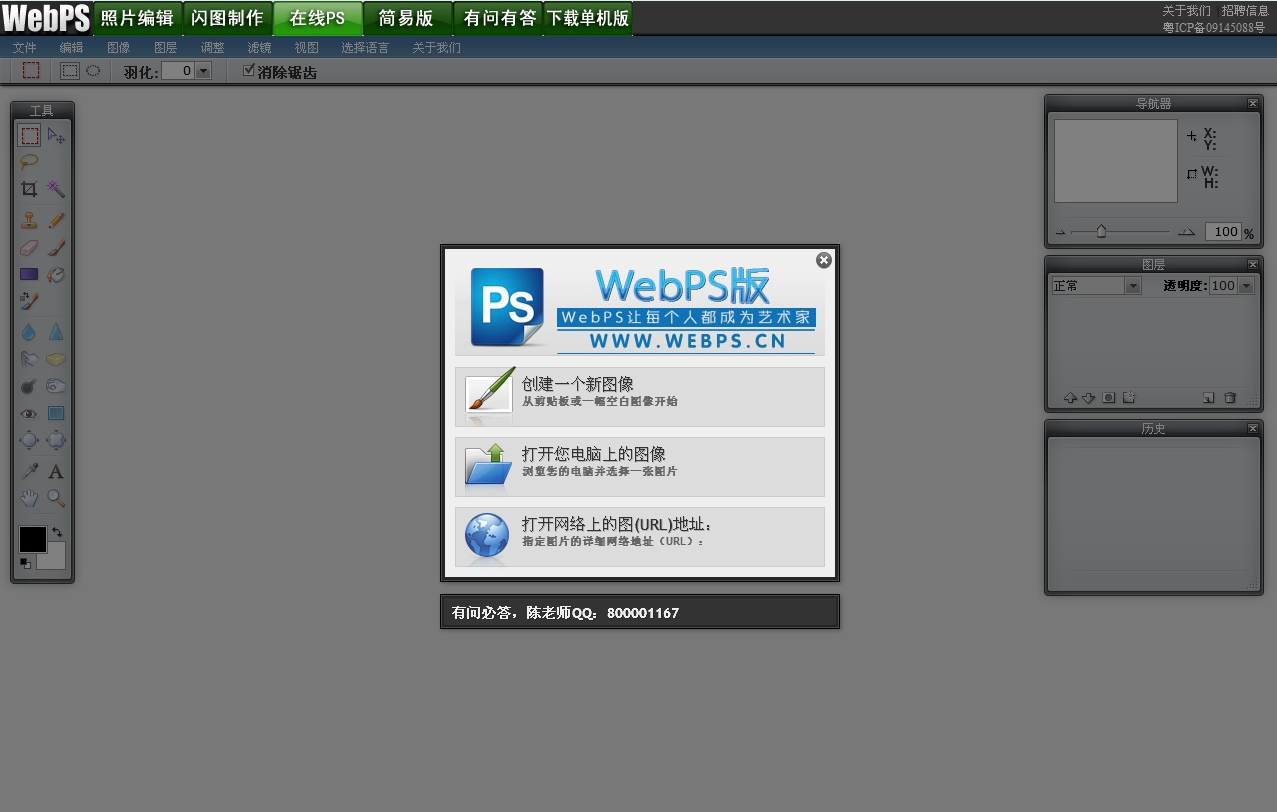Open the 图层 menu
1277x812 pixels.
tap(165, 47)
